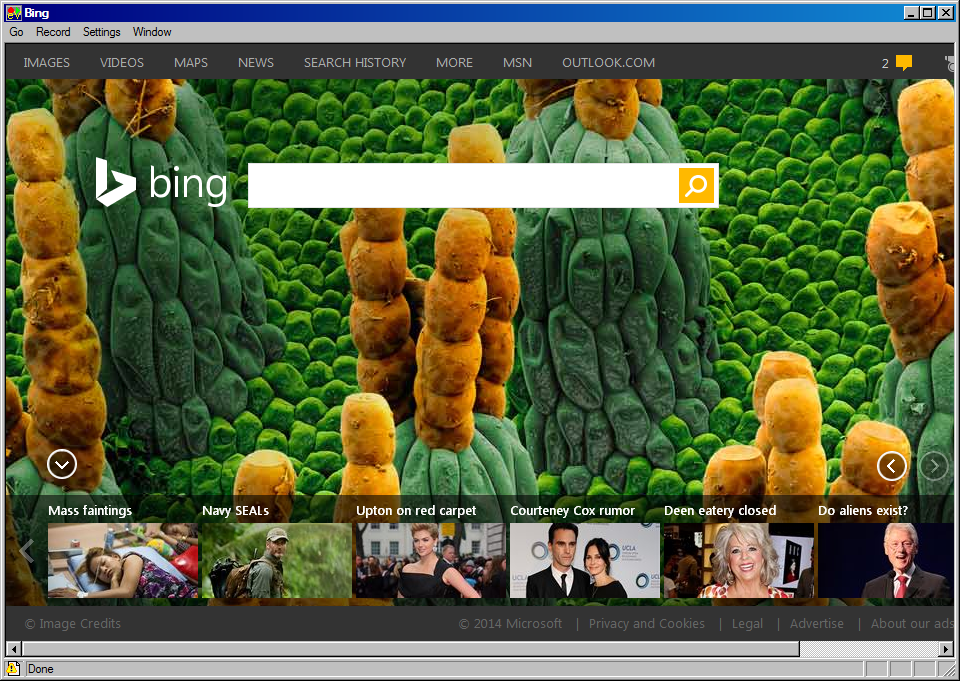Click the lock icon in status bar
960x681 pixels.
point(14,669)
